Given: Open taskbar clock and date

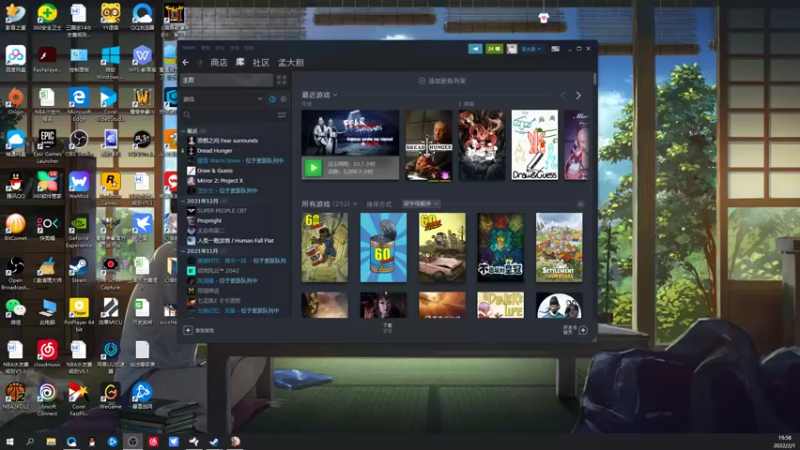Looking at the screenshot, I should [x=785, y=442].
